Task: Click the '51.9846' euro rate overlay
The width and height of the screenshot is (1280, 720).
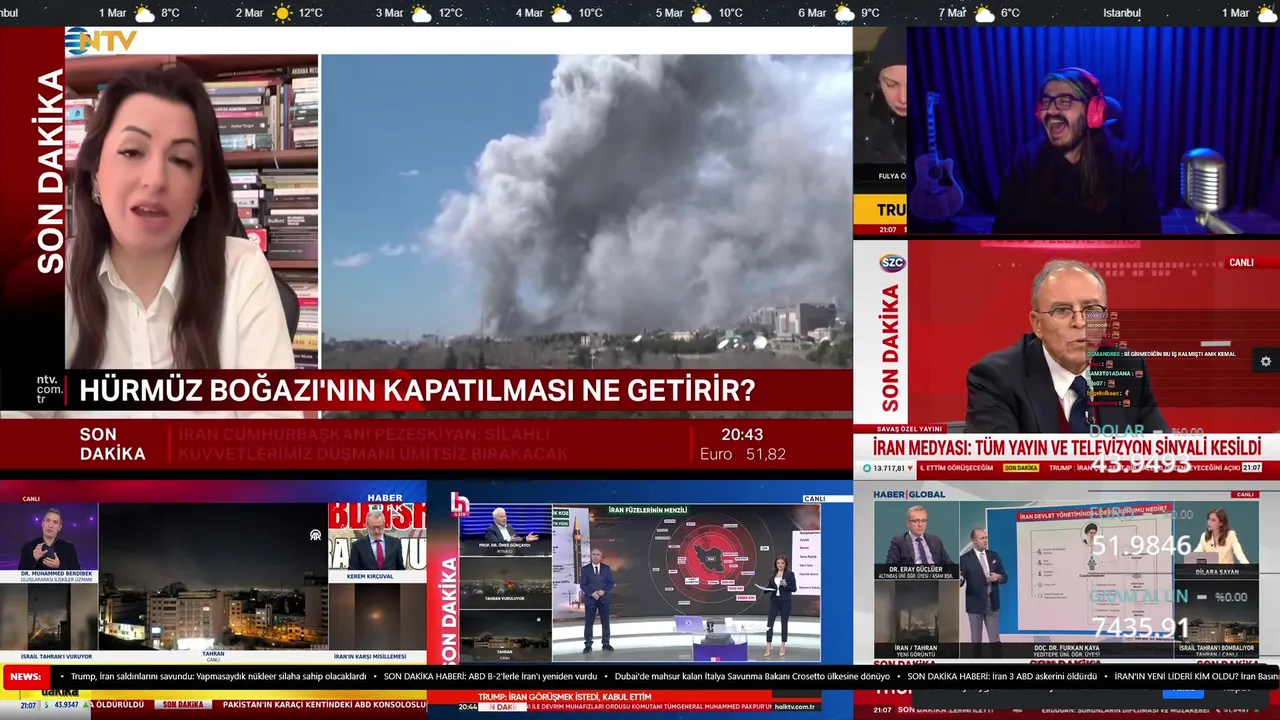Action: 1141,545
